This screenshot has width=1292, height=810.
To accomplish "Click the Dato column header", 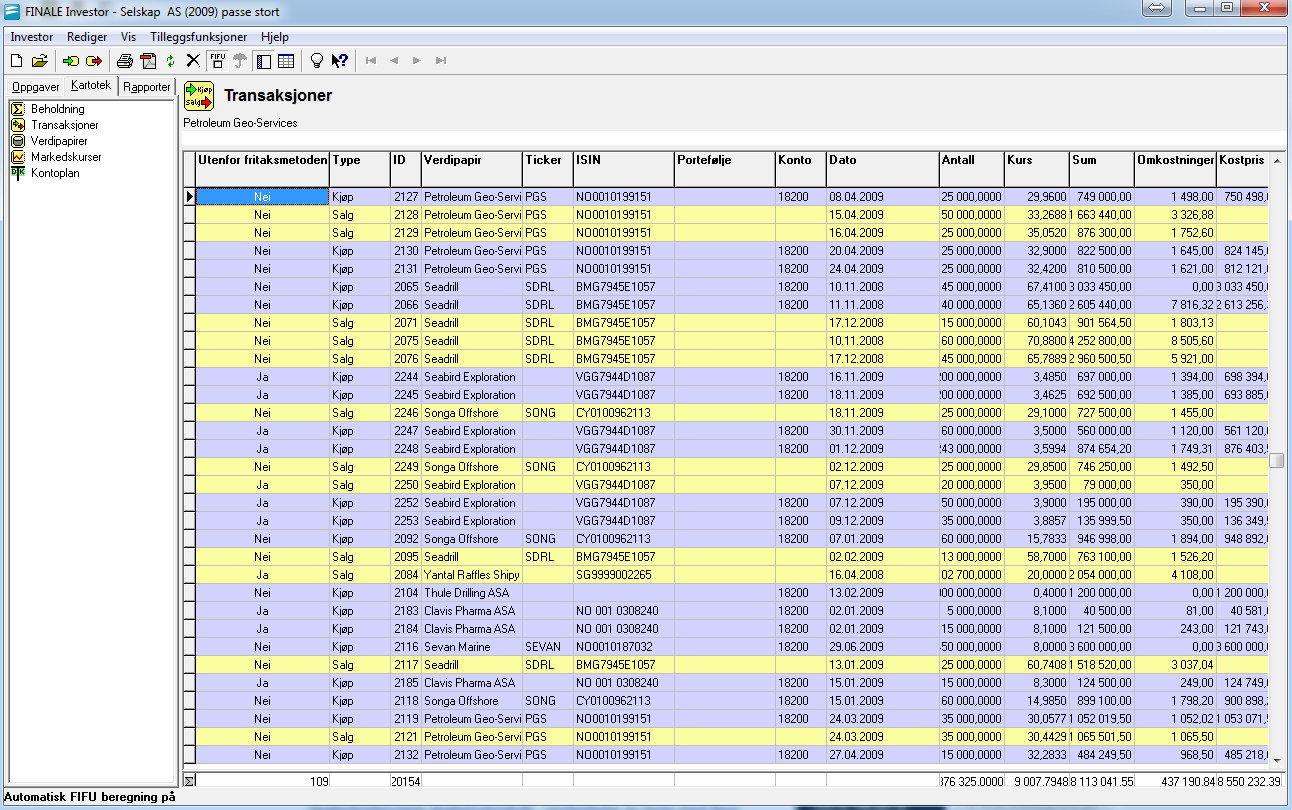I will pyautogui.click(x=883, y=169).
